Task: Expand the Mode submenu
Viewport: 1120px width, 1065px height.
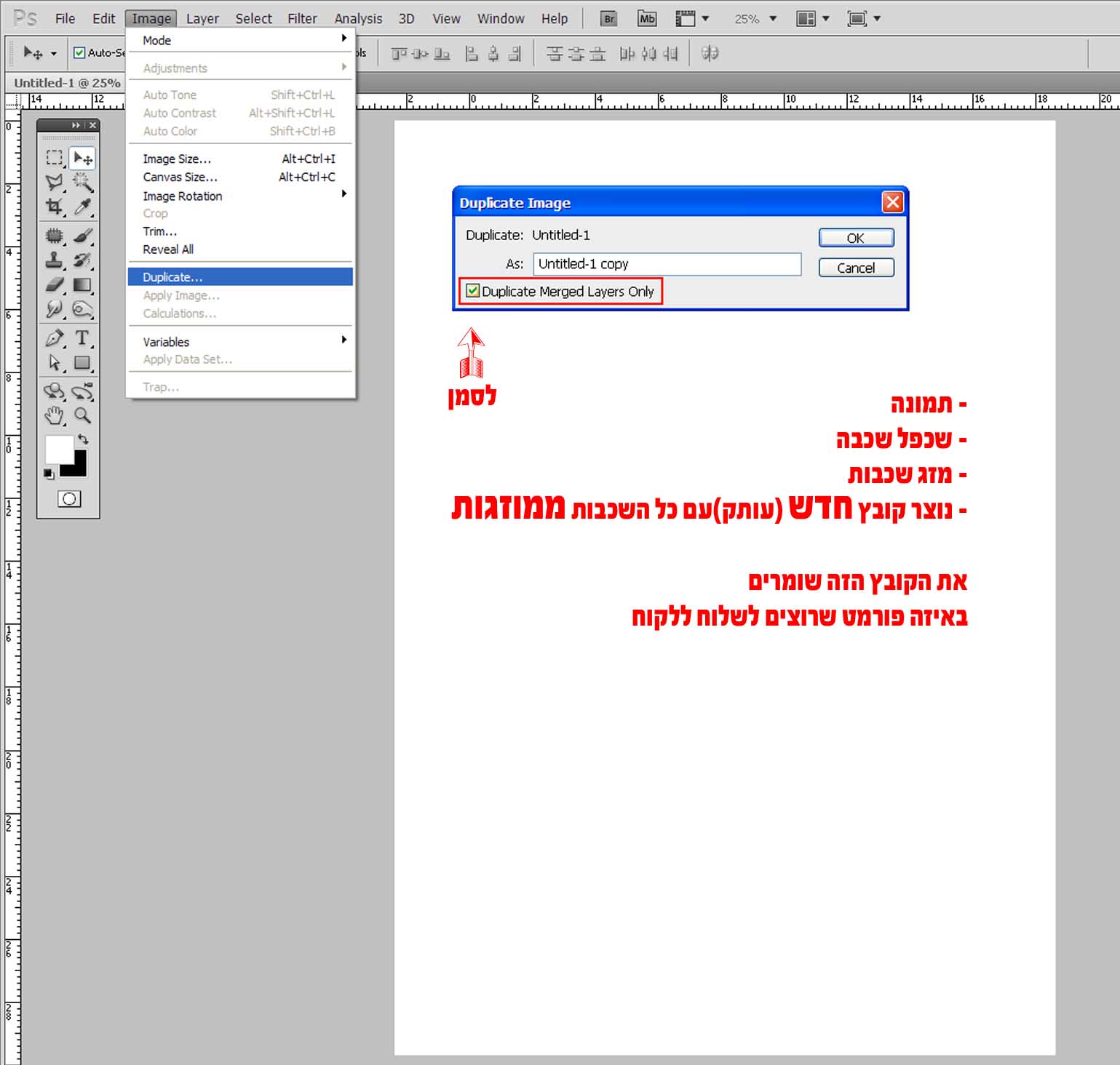Action: click(x=240, y=40)
